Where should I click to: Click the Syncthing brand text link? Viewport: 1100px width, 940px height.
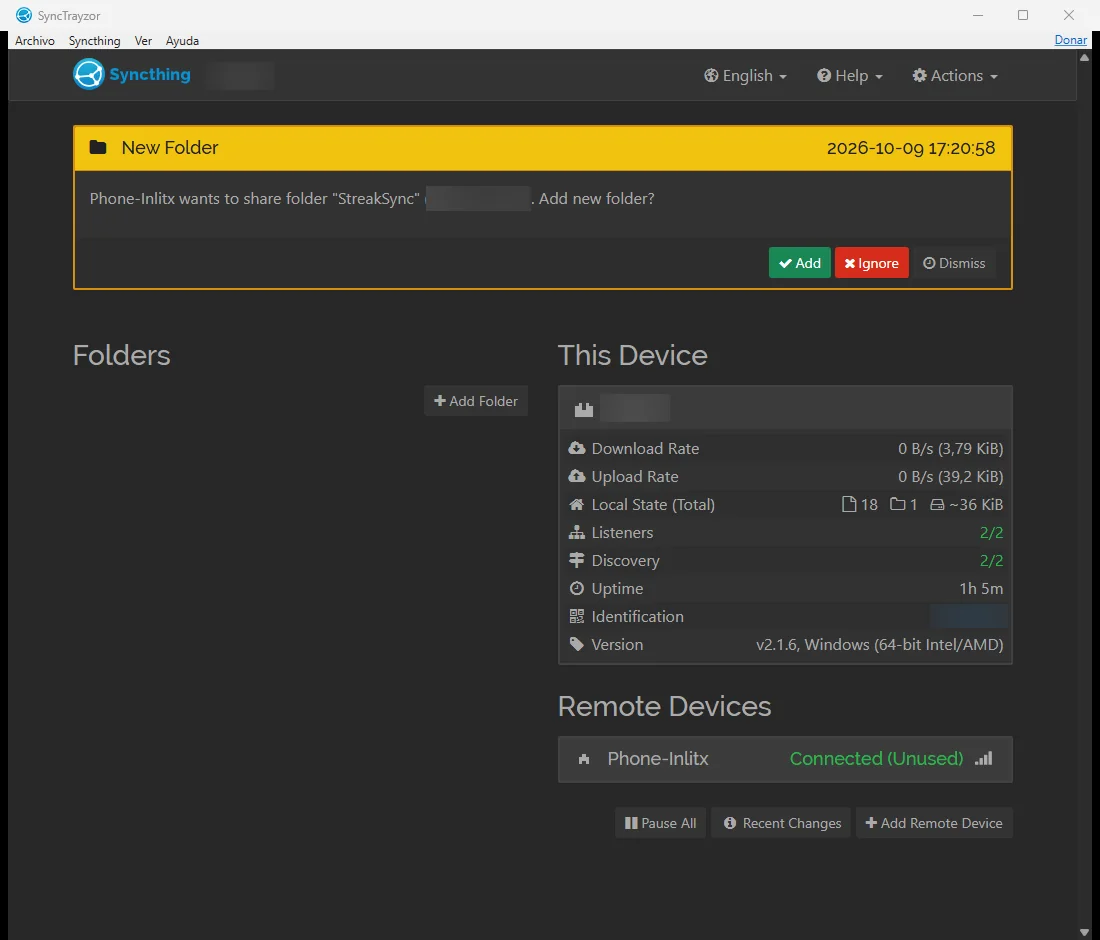(149, 74)
